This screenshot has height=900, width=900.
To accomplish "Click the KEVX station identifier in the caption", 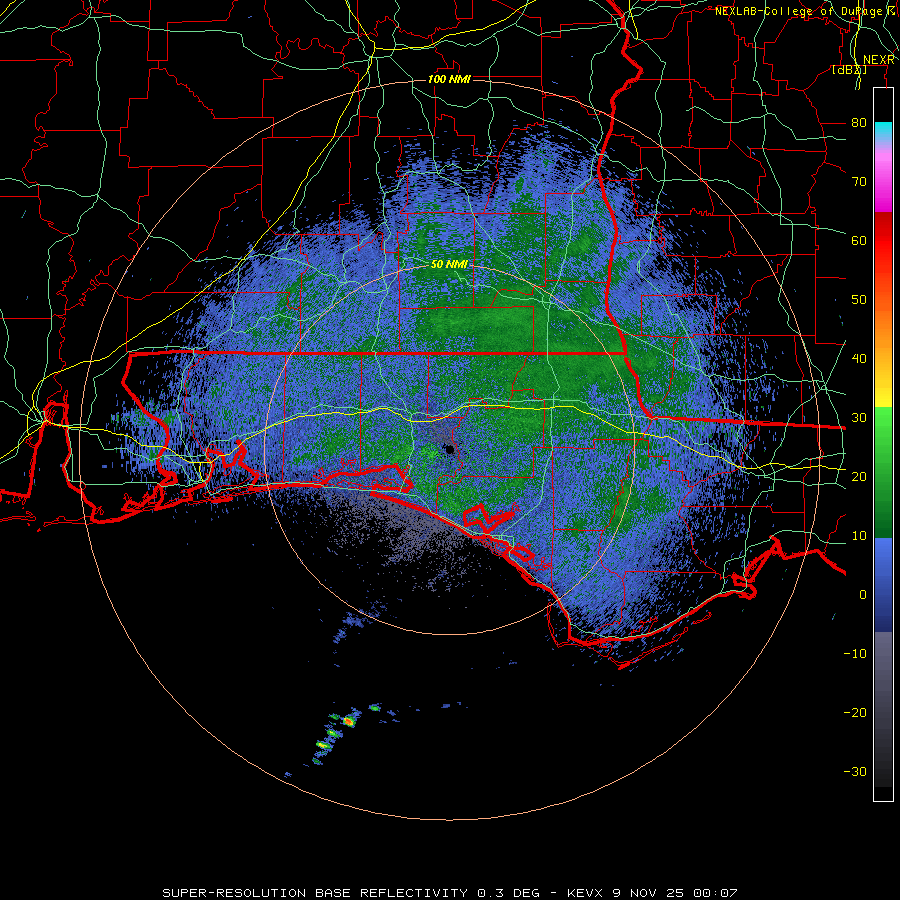I will (587, 893).
